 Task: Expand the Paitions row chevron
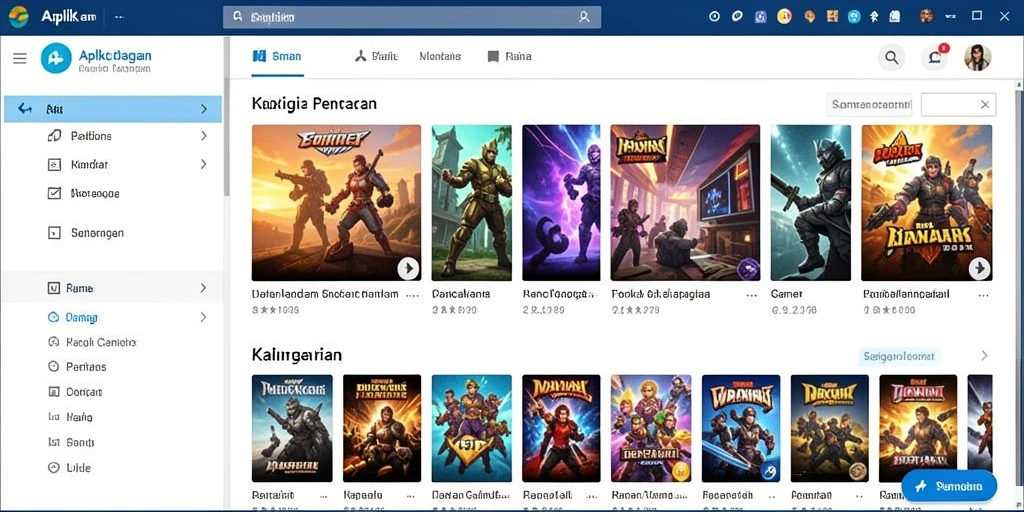pyautogui.click(x=204, y=136)
